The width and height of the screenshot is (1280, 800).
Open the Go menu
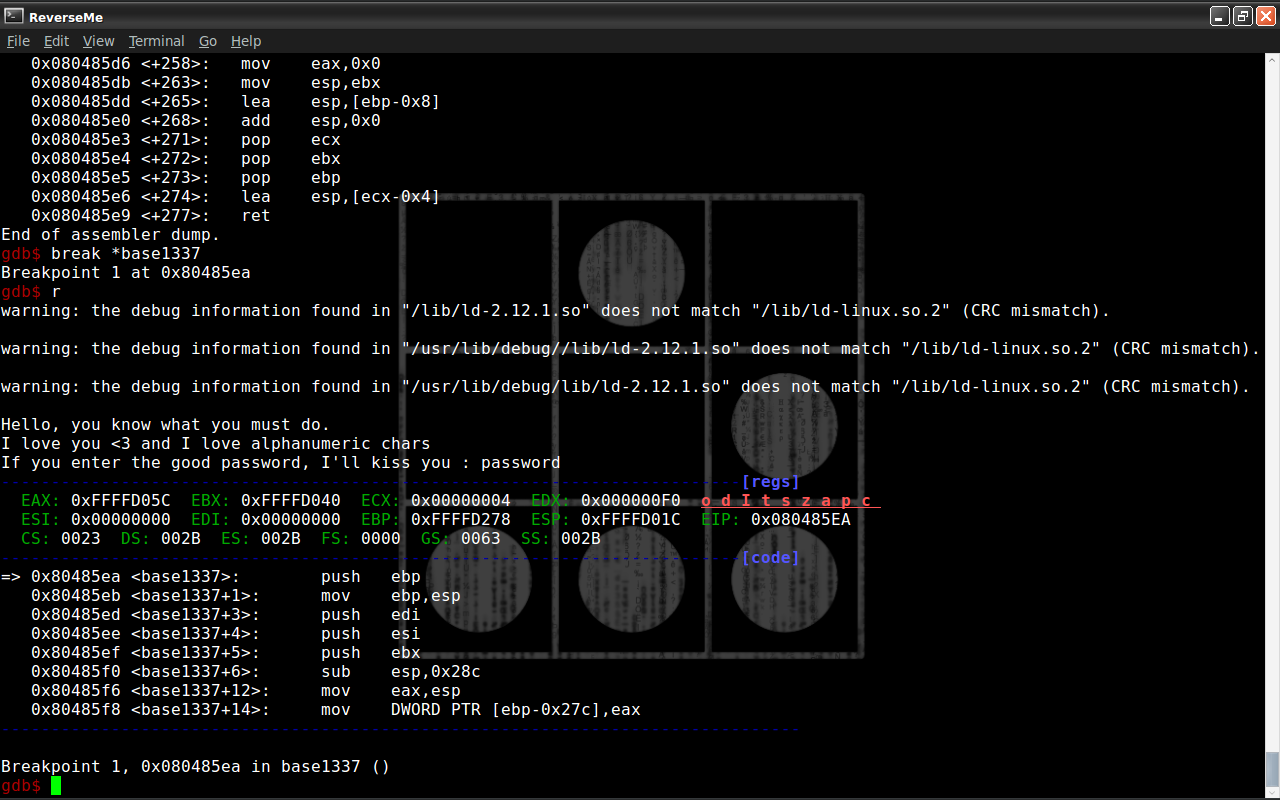pyautogui.click(x=208, y=41)
